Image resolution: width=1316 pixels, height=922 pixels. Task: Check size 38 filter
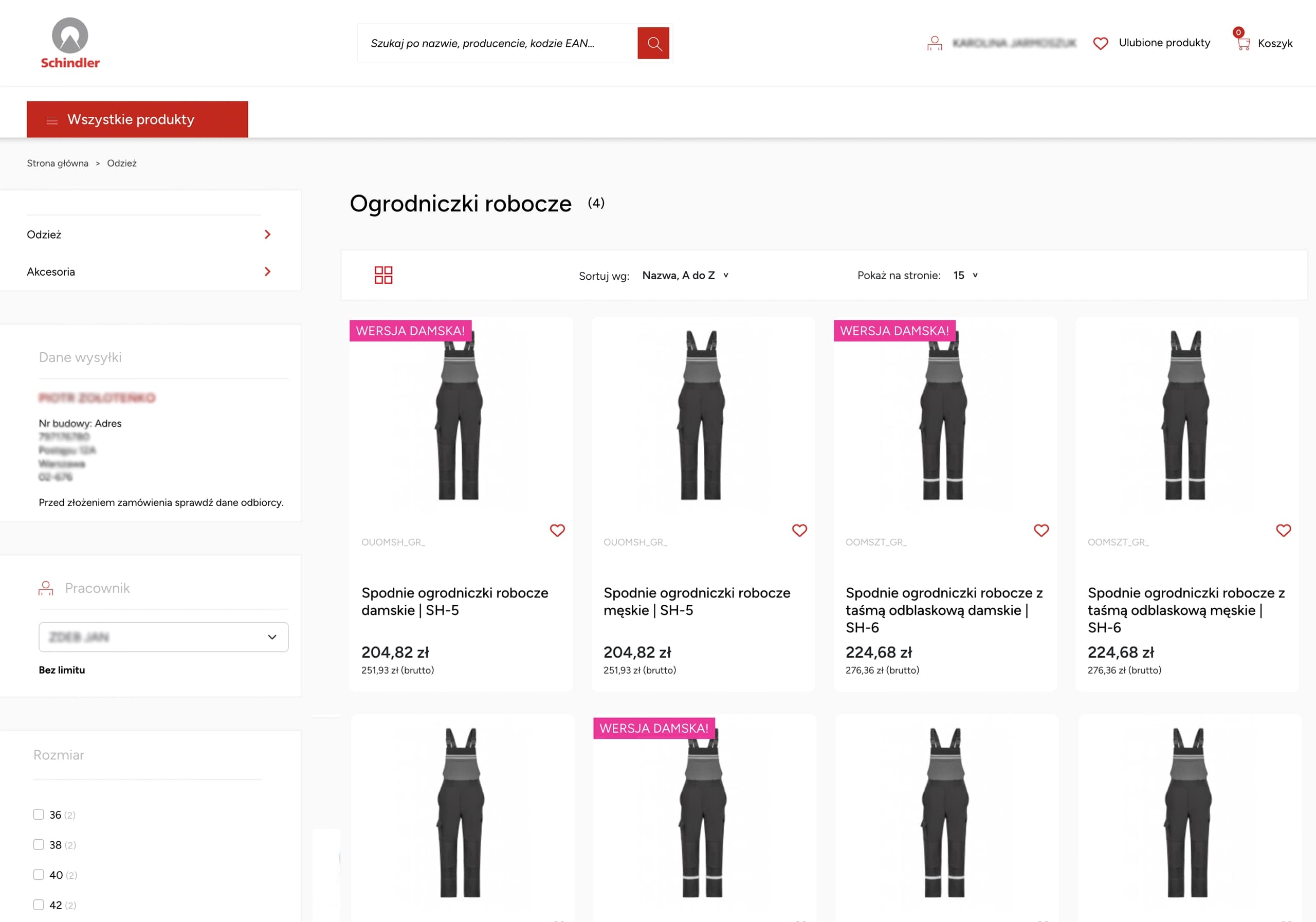[39, 844]
